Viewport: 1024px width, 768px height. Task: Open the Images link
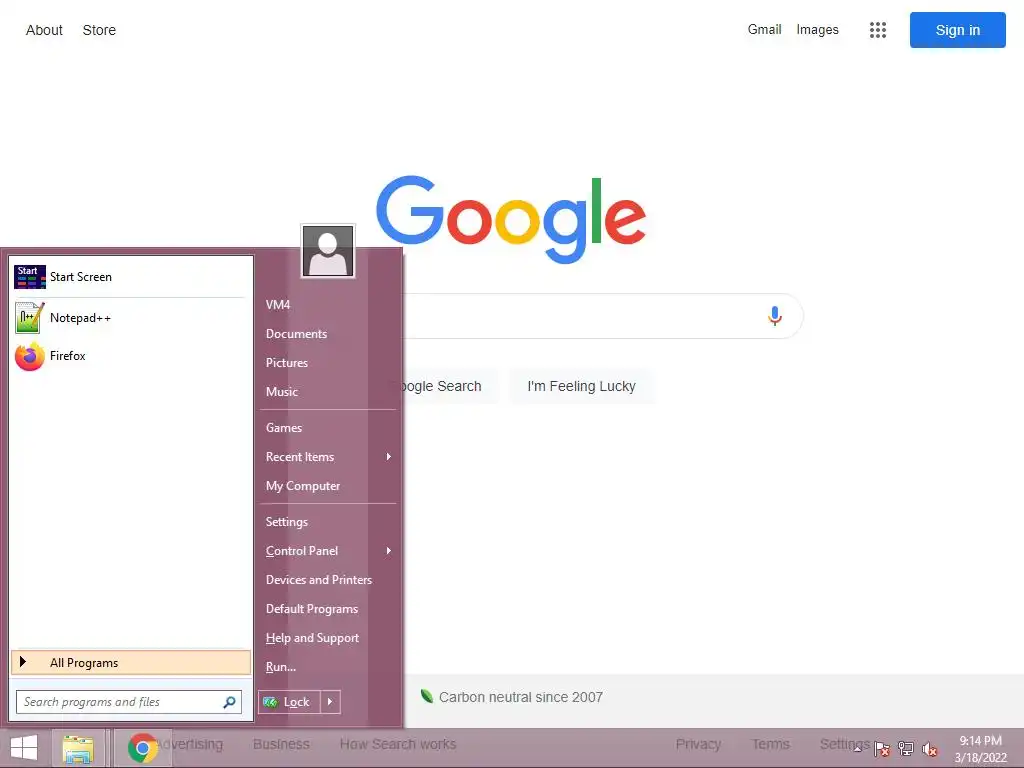click(817, 29)
